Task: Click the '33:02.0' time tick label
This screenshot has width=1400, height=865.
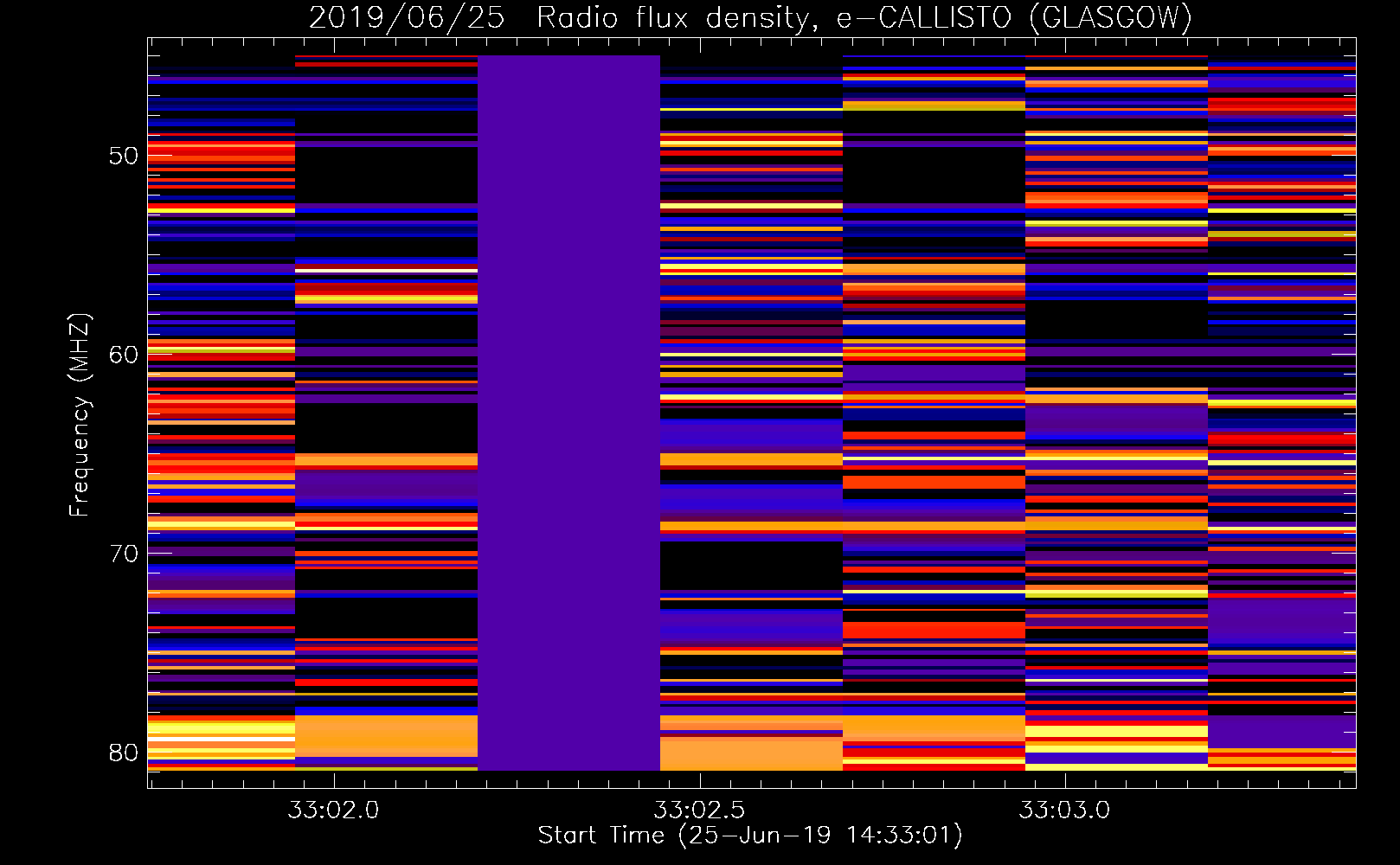Action: pyautogui.click(x=334, y=811)
